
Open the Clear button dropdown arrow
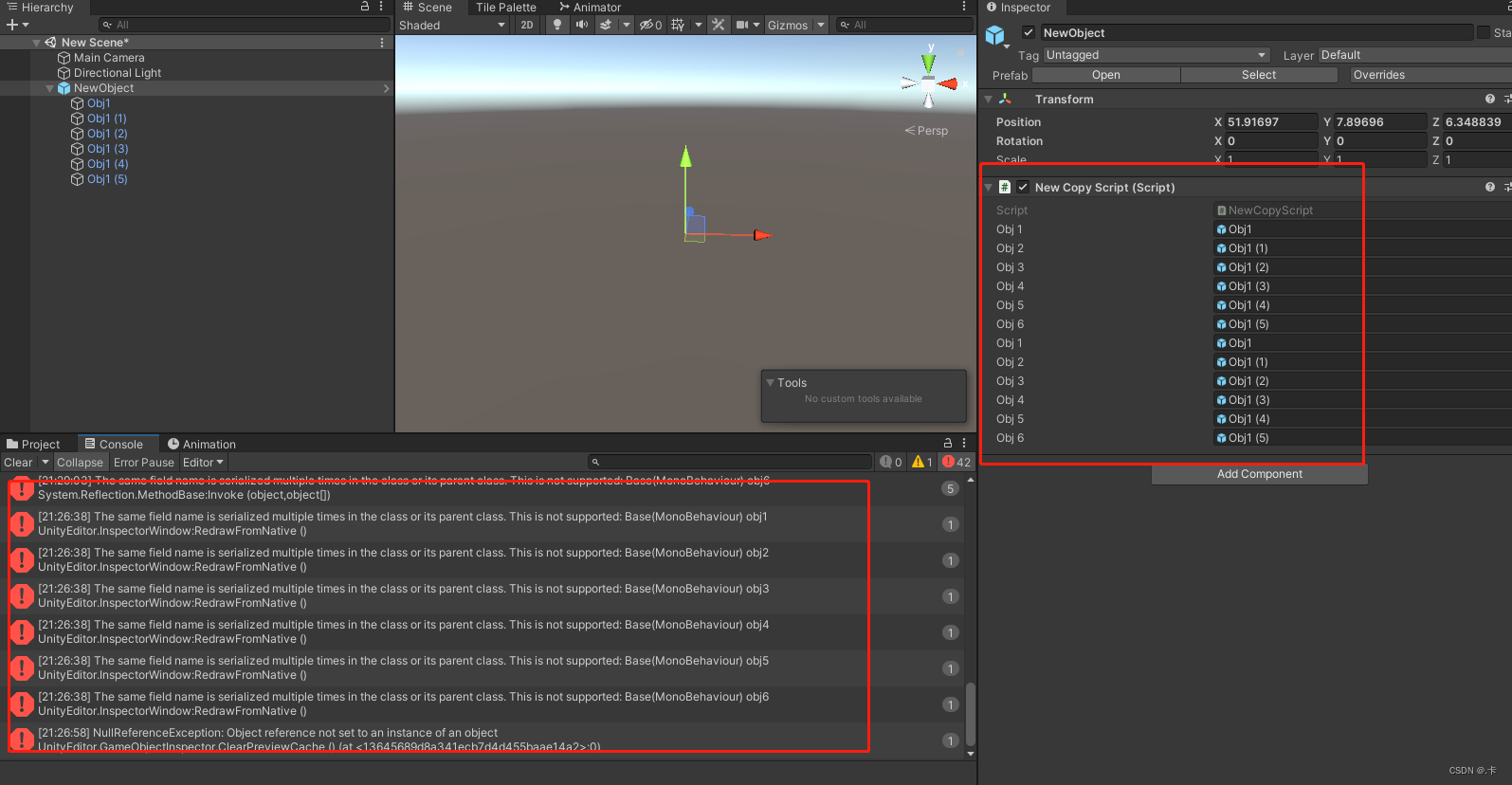pyautogui.click(x=46, y=462)
